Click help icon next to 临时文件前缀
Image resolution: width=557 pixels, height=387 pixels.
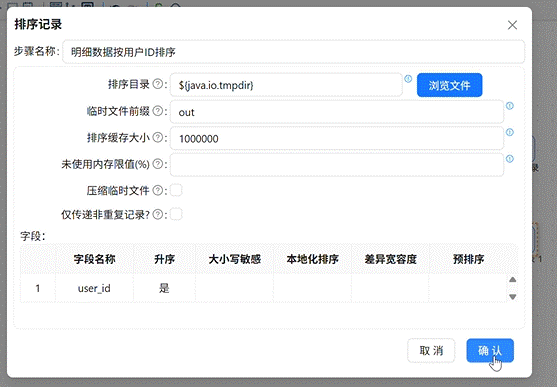157,111
